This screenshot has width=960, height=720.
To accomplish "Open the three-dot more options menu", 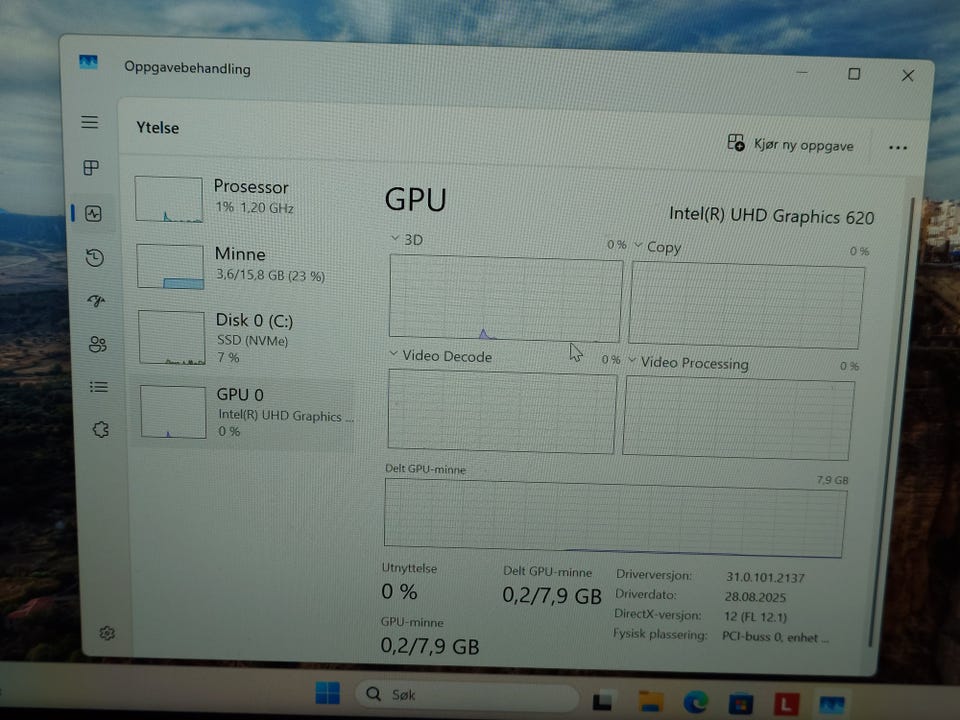I will tap(898, 148).
